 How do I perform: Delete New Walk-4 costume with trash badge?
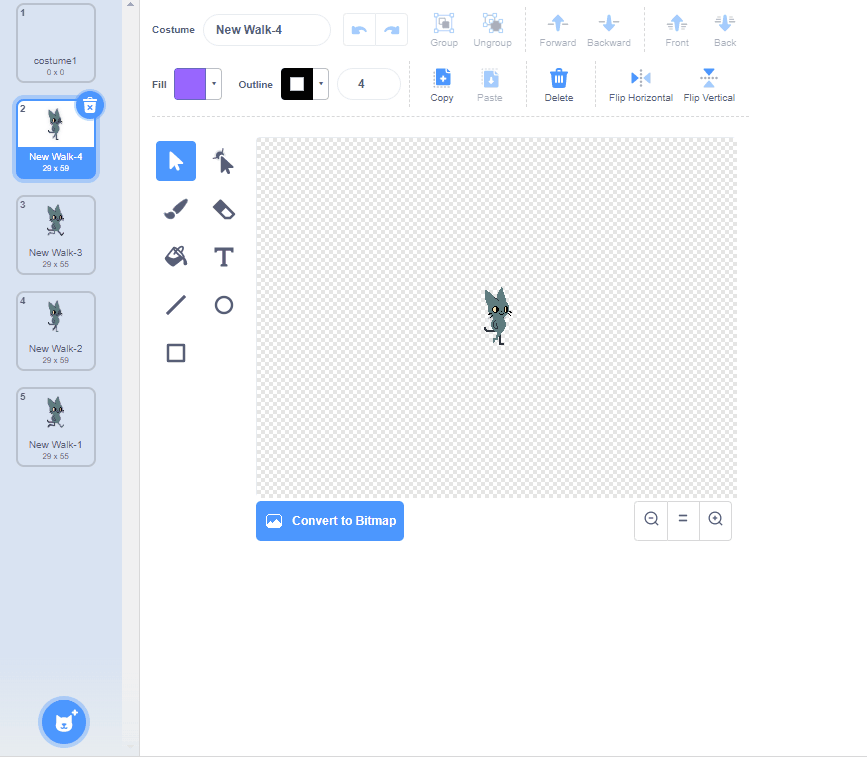click(90, 105)
